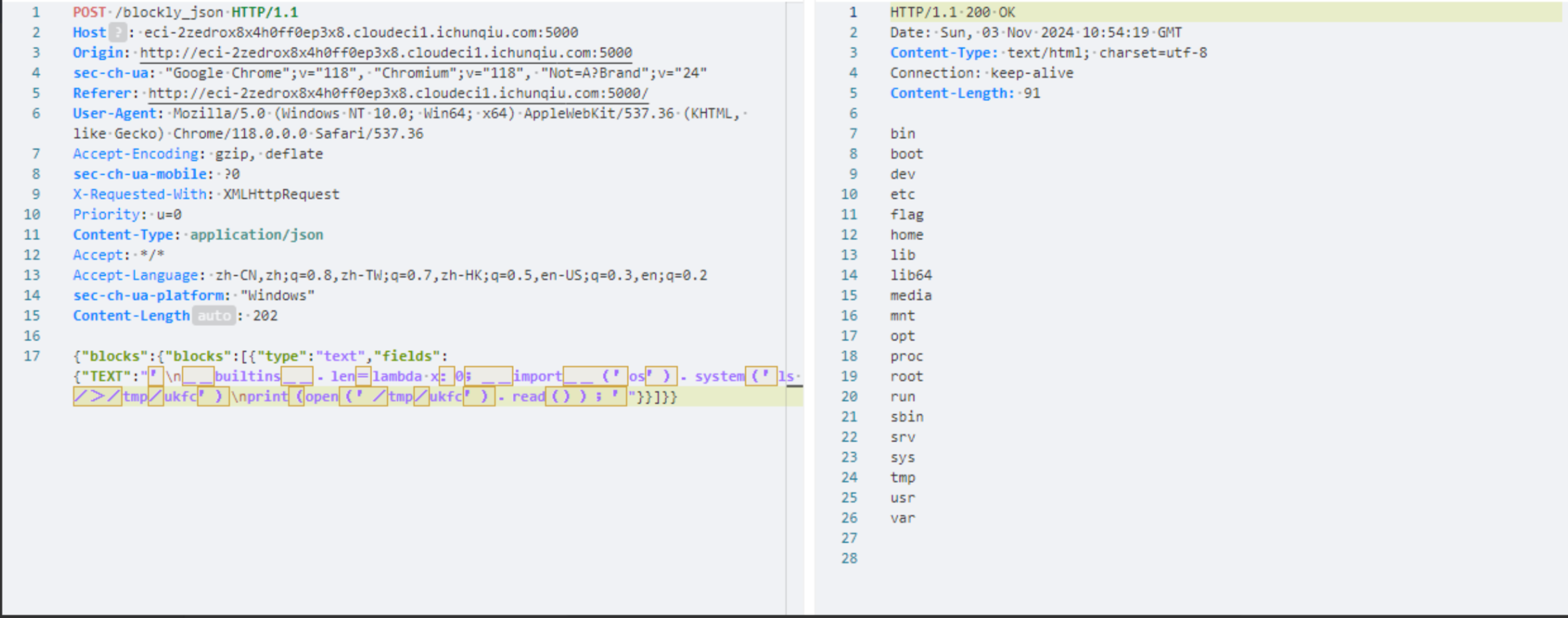The height and width of the screenshot is (618, 1568).
Task: Click request line number 17
Action: [x=32, y=356]
